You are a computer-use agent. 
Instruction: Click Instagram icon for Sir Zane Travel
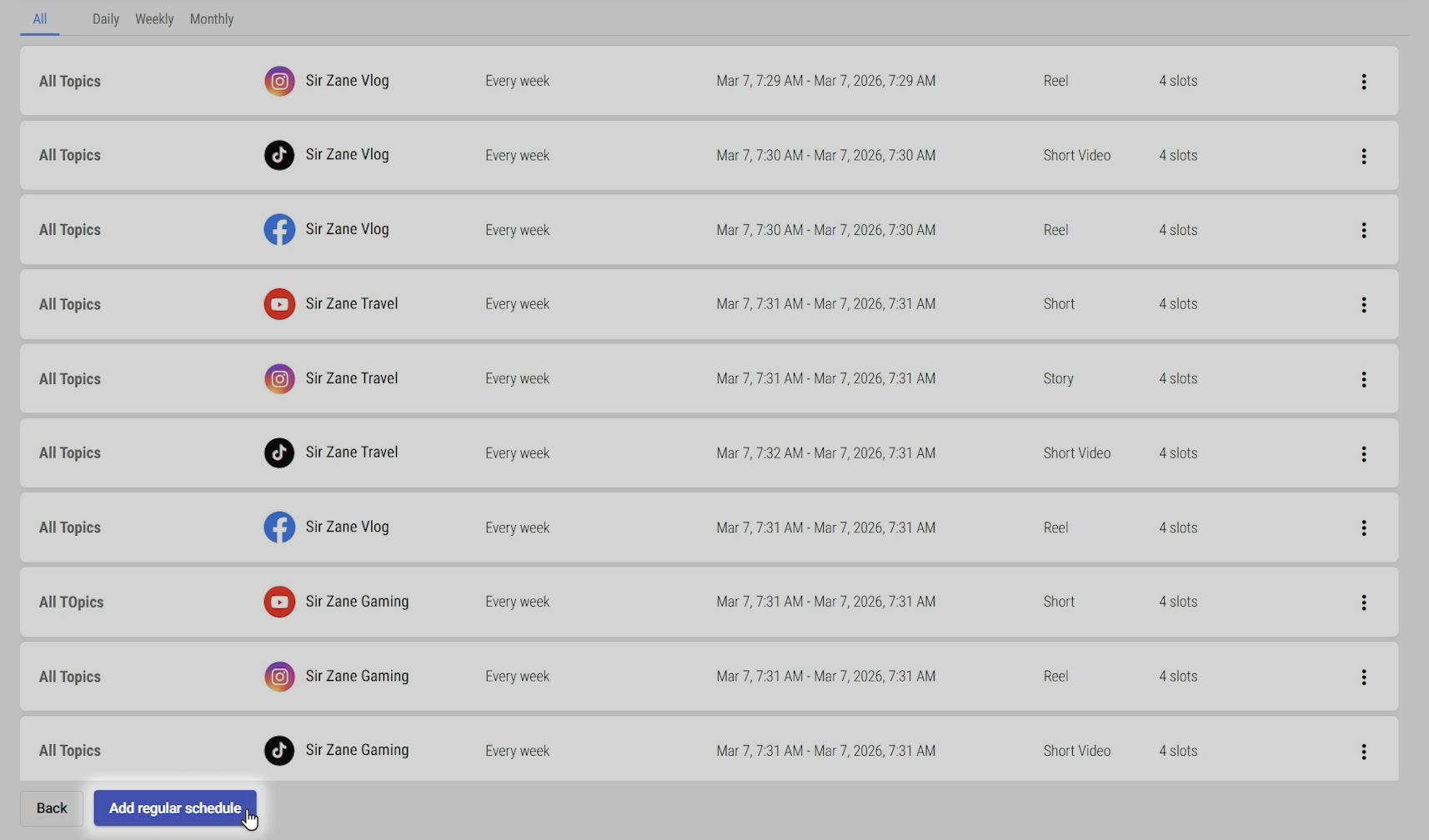tap(279, 378)
